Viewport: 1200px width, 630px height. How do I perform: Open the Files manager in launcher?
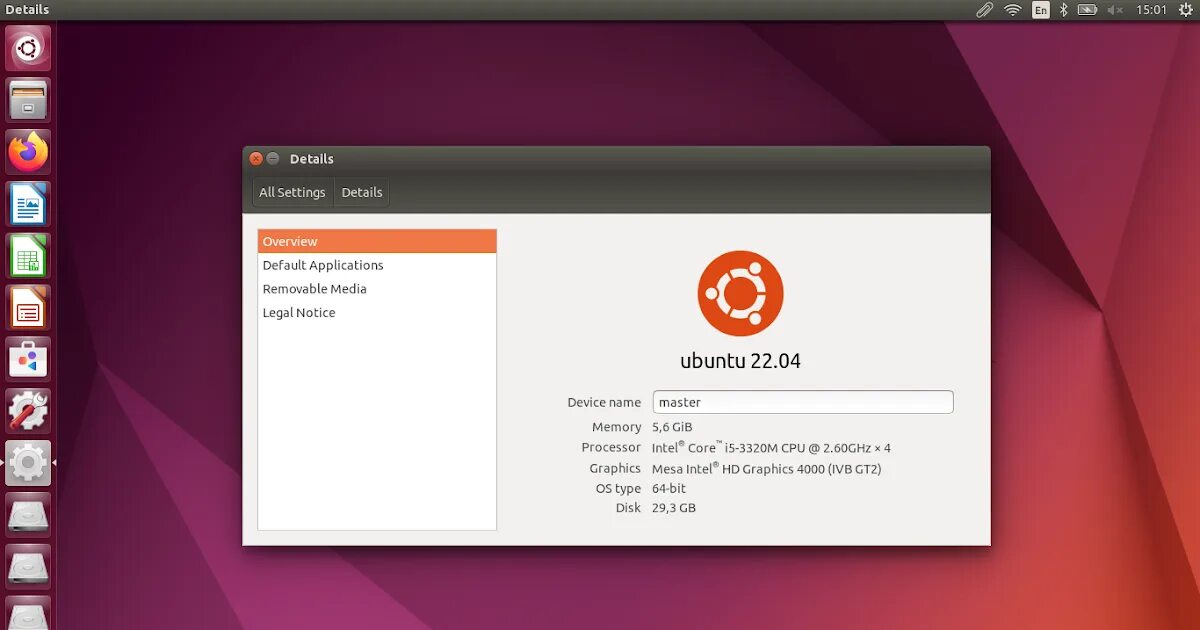click(28, 100)
